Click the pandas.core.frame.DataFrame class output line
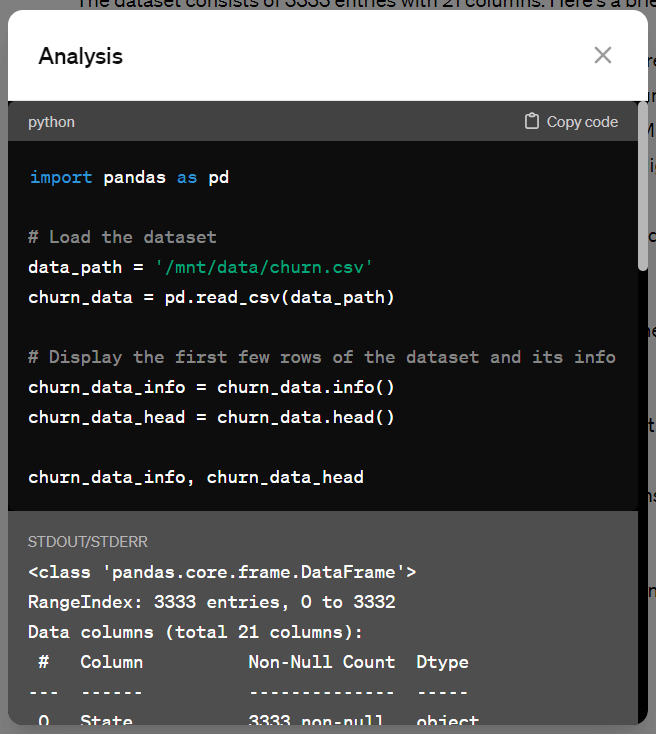Viewport: 656px width, 734px height. coord(221,572)
